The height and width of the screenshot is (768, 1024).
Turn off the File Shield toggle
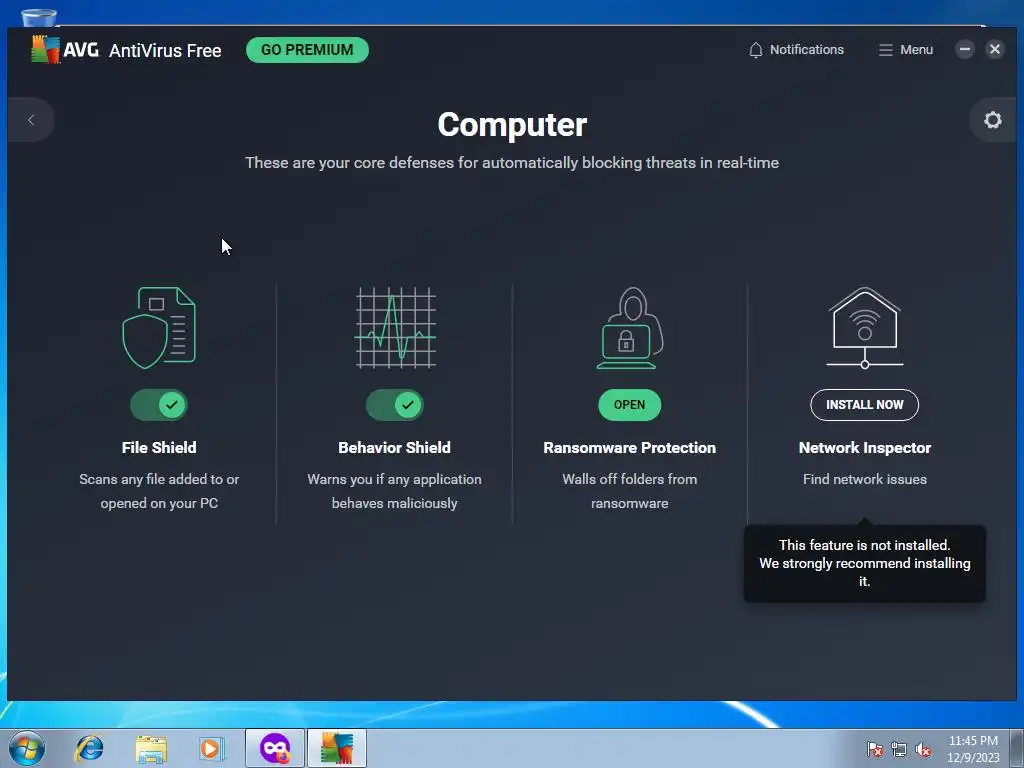[x=159, y=405]
